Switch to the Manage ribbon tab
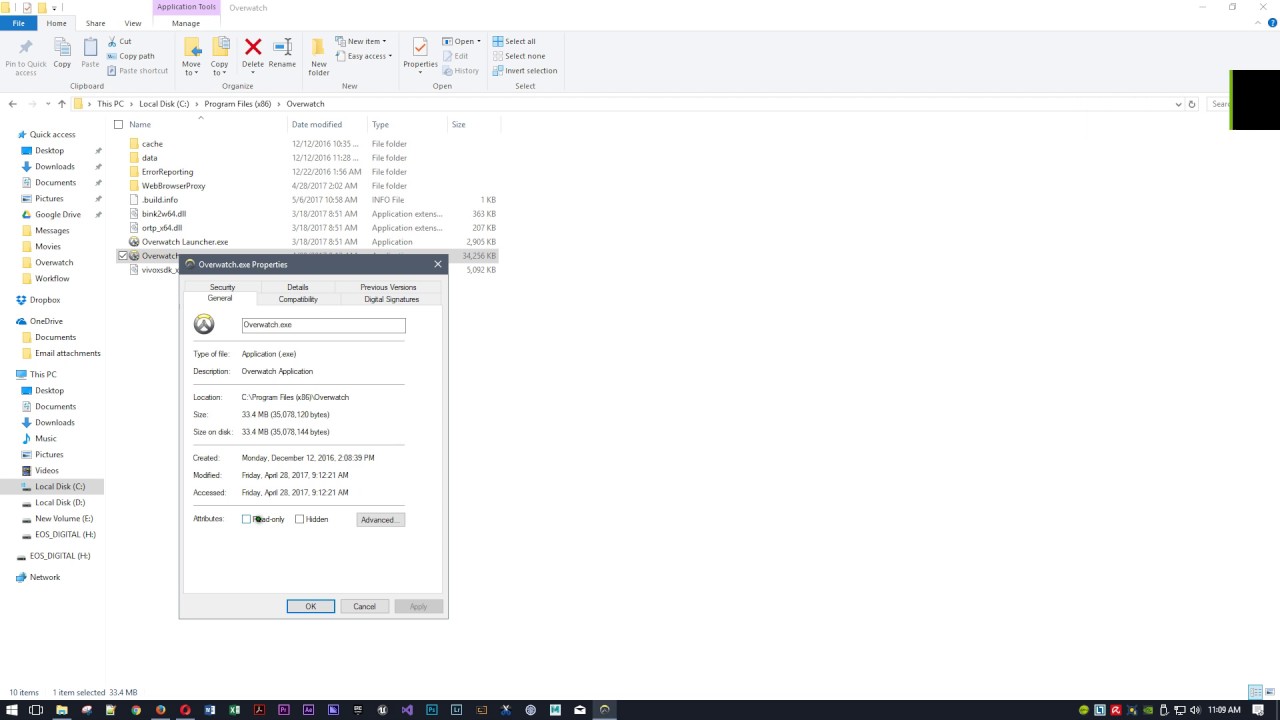Image resolution: width=1280 pixels, height=720 pixels. click(x=186, y=23)
